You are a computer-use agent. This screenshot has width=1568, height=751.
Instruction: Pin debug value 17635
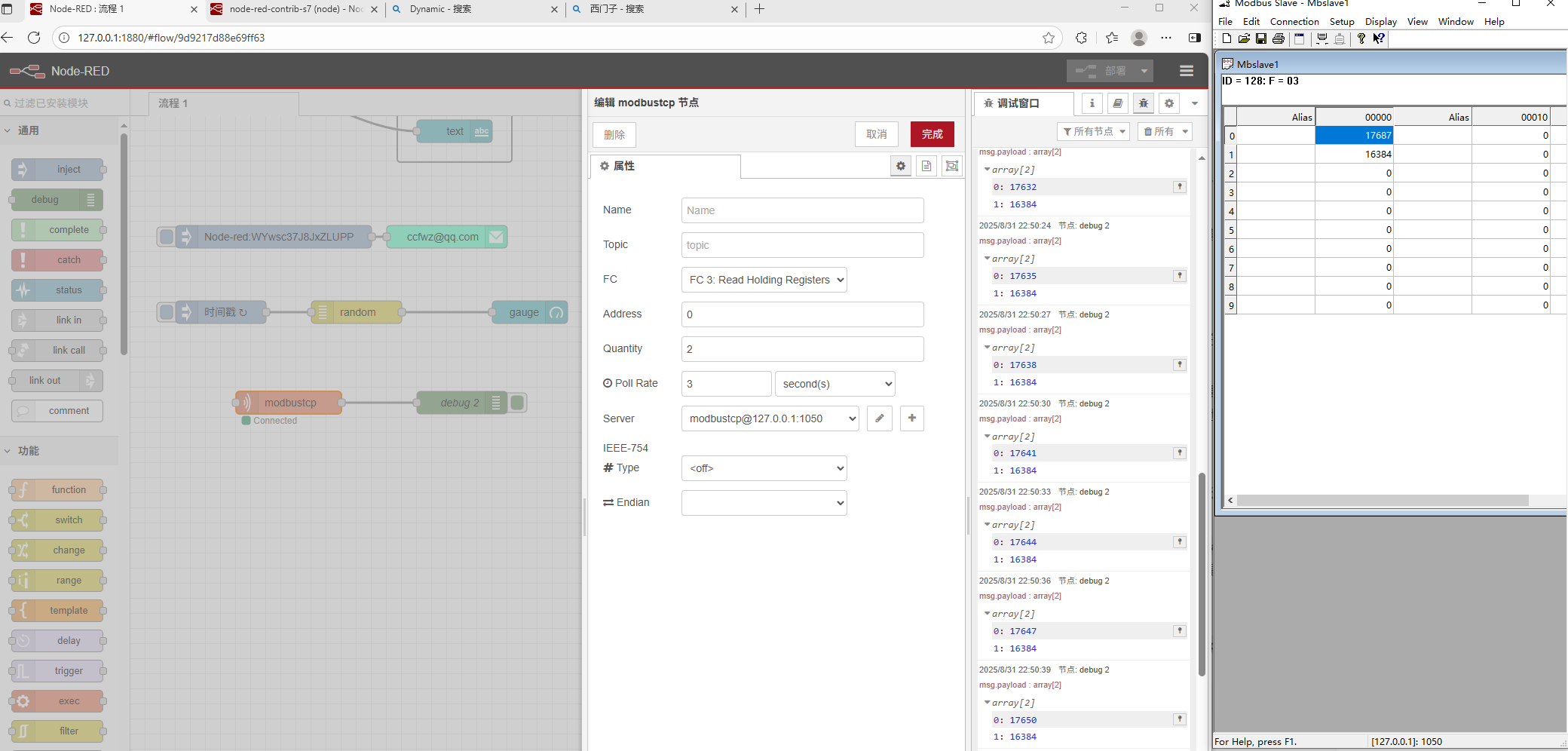[x=1180, y=276]
